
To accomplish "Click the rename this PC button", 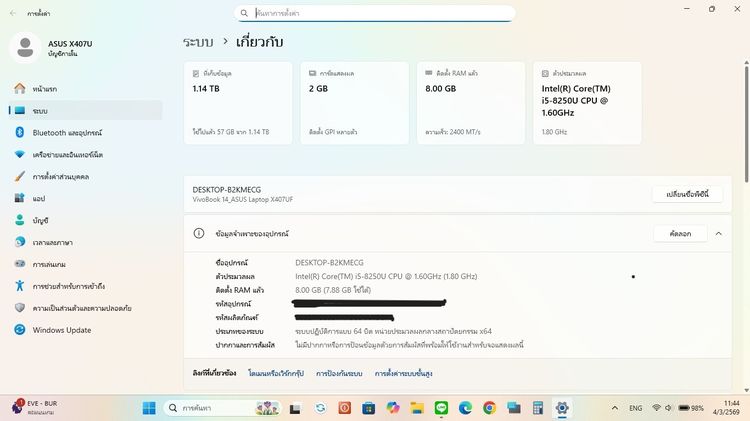I will [x=687, y=194].
